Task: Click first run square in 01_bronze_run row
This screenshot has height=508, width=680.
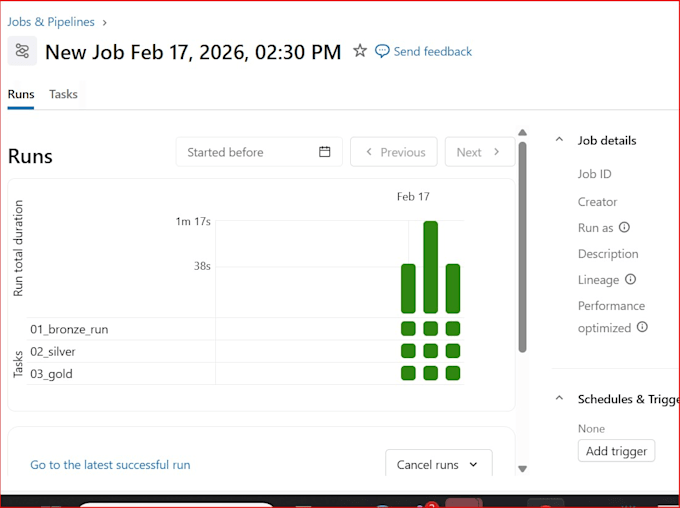Action: point(408,328)
